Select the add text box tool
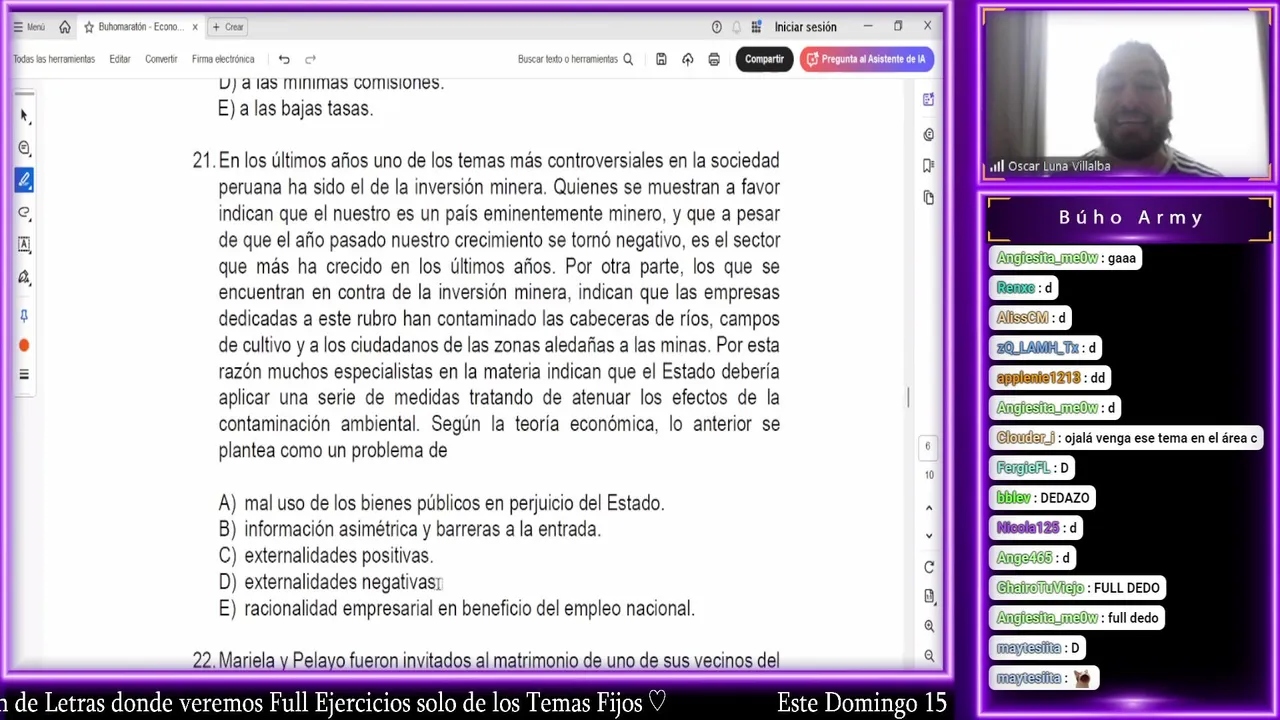The image size is (1280, 720). tap(24, 244)
